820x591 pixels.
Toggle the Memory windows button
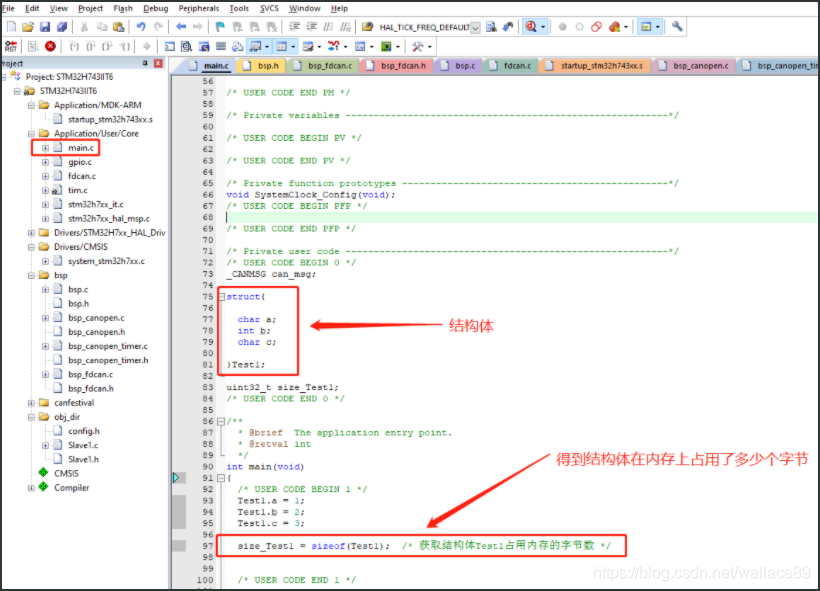(281, 47)
